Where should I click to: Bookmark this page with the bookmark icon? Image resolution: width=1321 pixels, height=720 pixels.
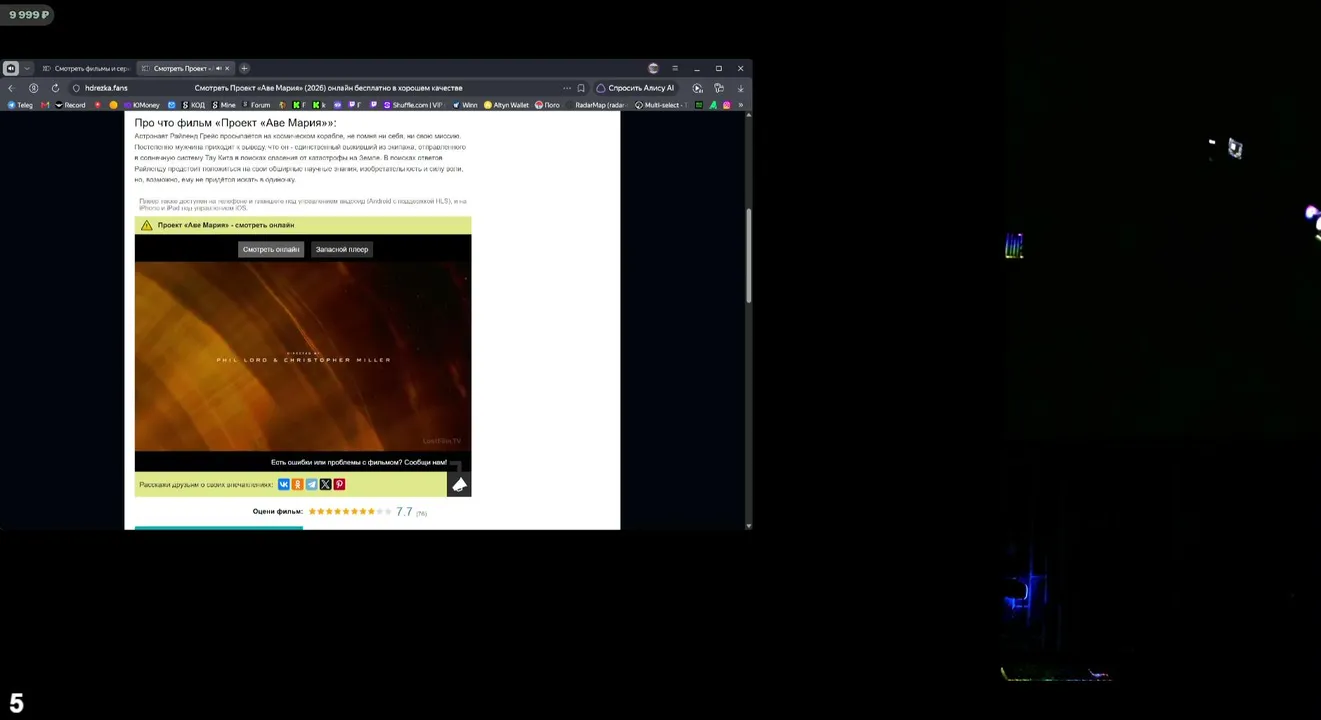point(581,88)
